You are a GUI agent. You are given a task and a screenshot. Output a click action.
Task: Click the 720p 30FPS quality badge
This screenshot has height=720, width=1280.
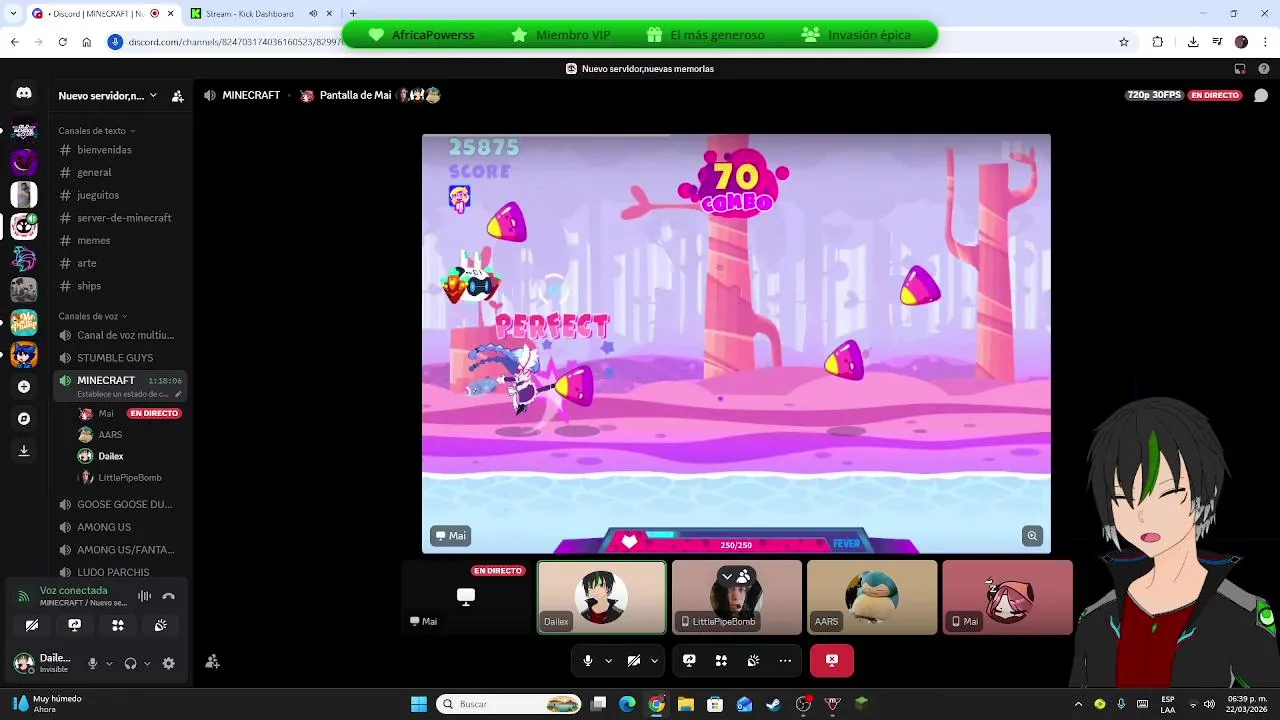point(1154,95)
